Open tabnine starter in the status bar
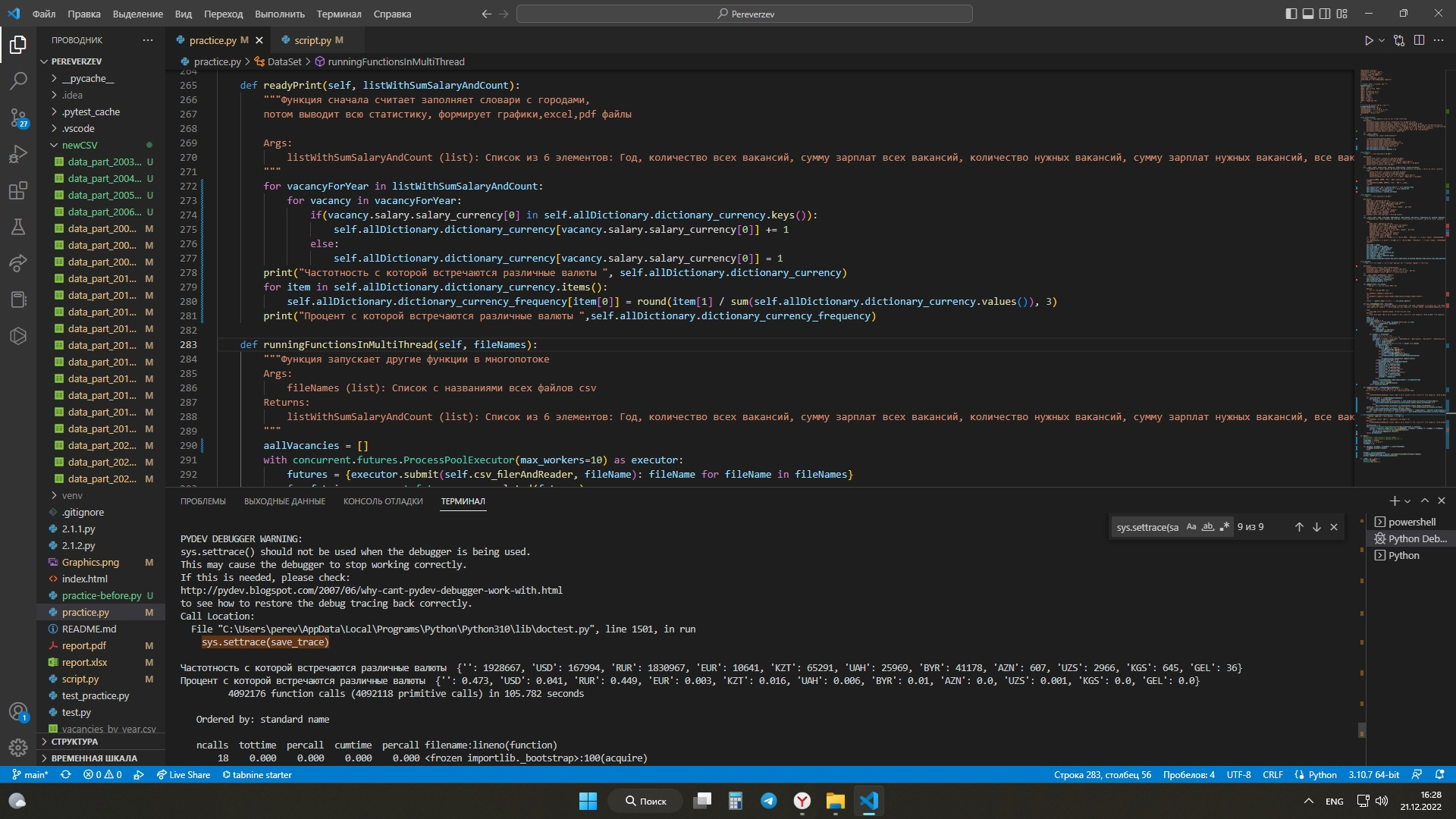 257,774
